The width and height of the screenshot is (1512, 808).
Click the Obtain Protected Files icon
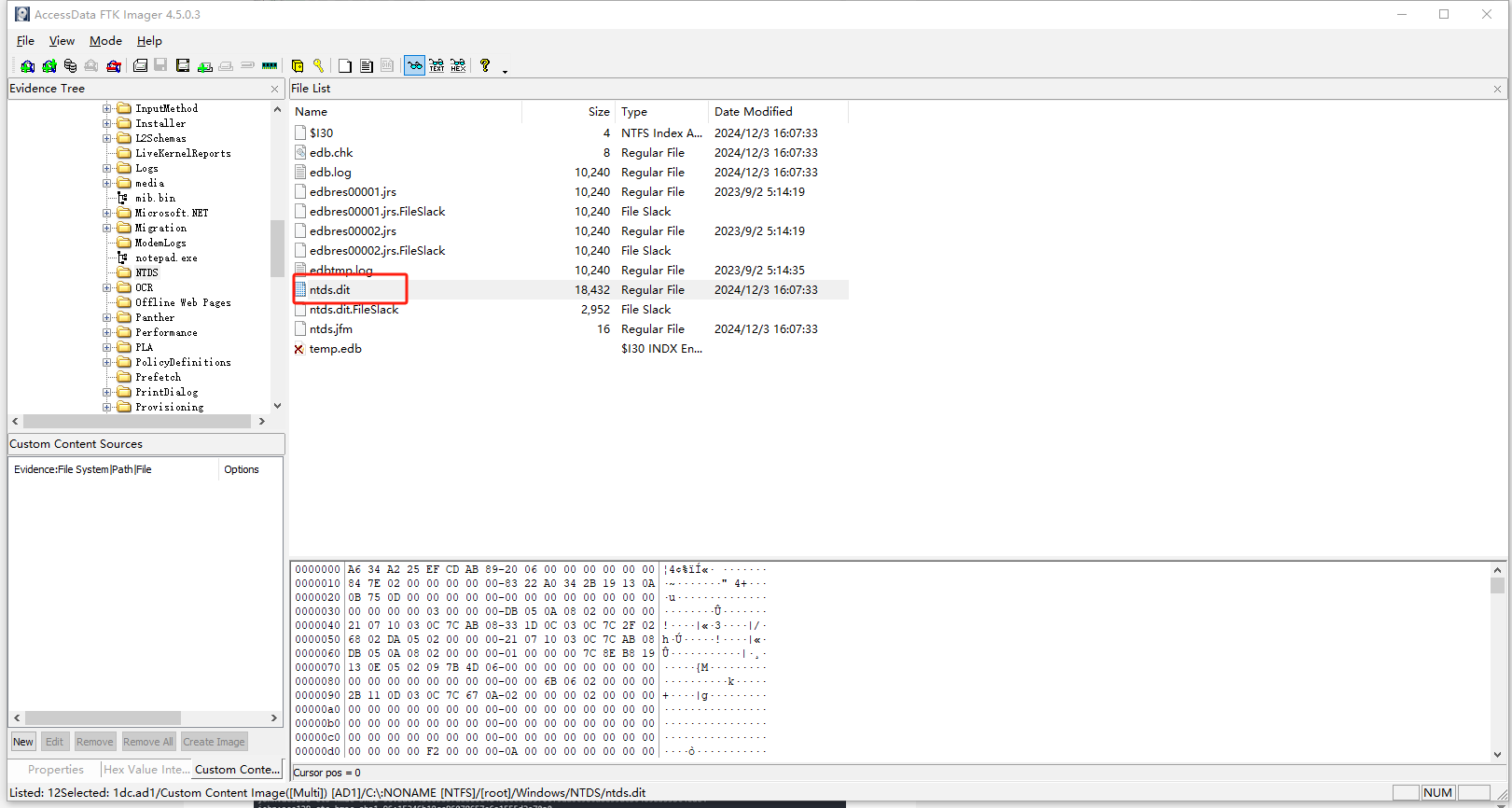coord(298,65)
